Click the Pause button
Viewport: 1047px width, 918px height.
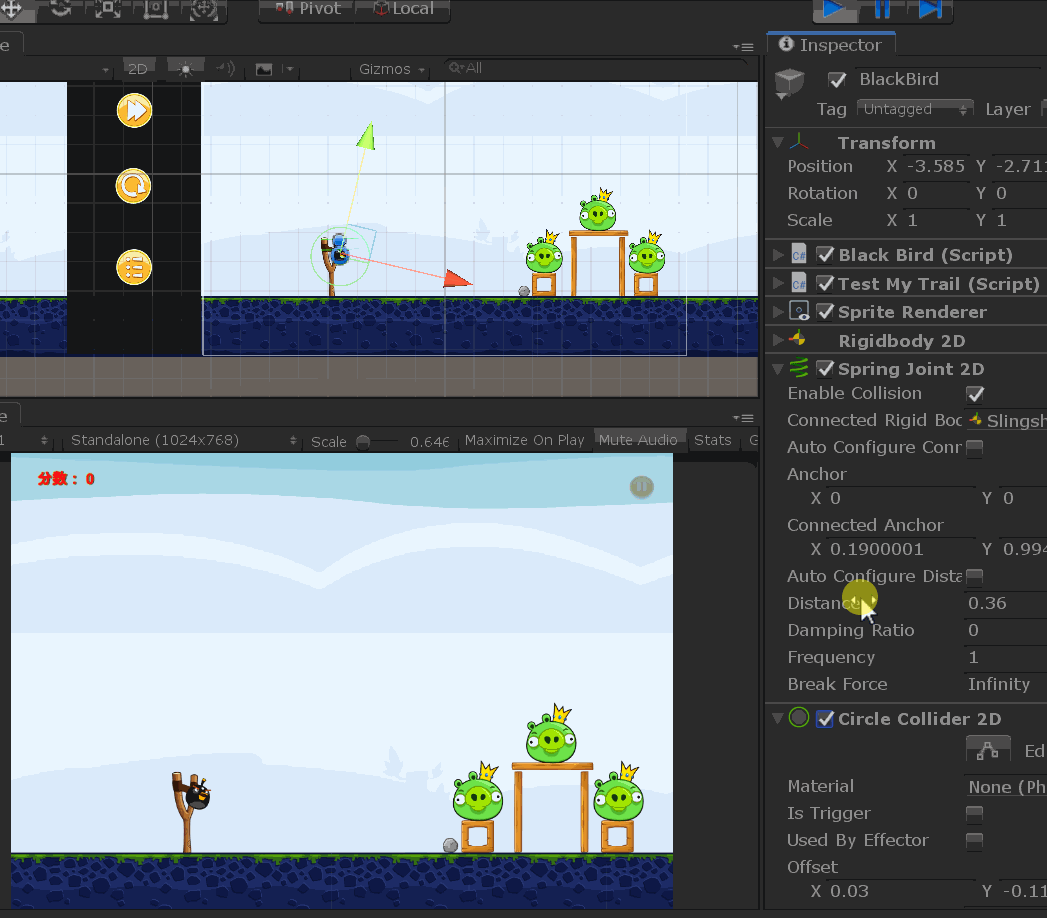[882, 9]
